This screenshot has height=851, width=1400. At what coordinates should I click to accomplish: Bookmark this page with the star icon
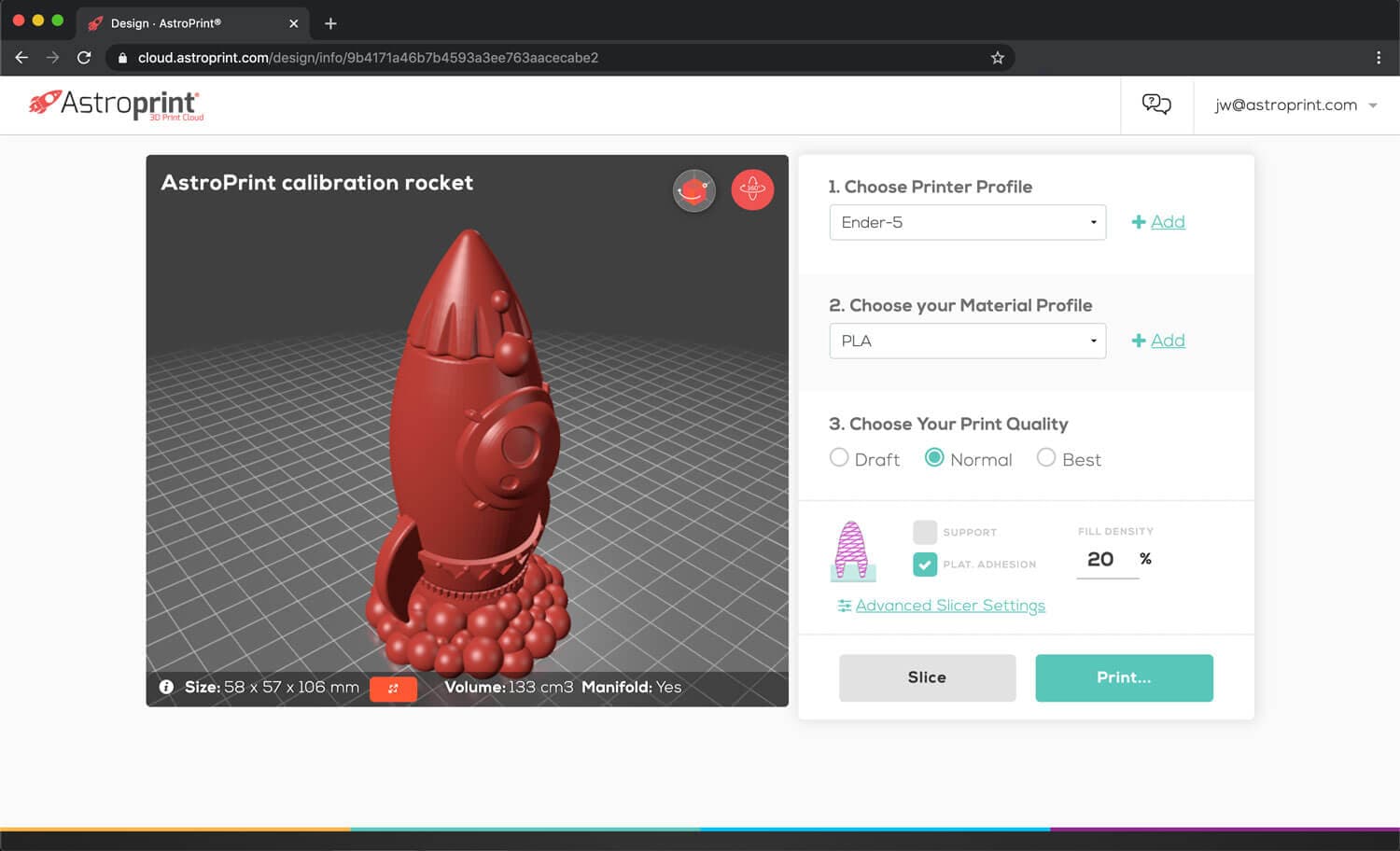point(997,58)
